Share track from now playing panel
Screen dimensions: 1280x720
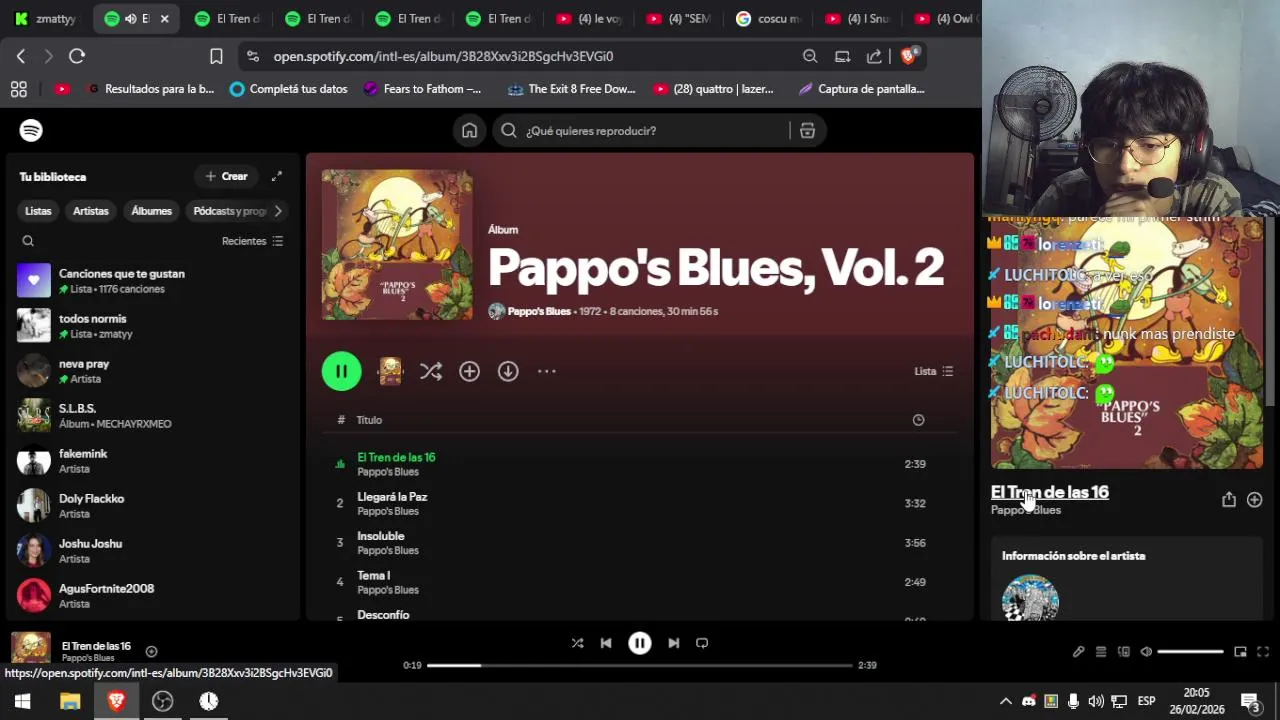coord(1229,500)
